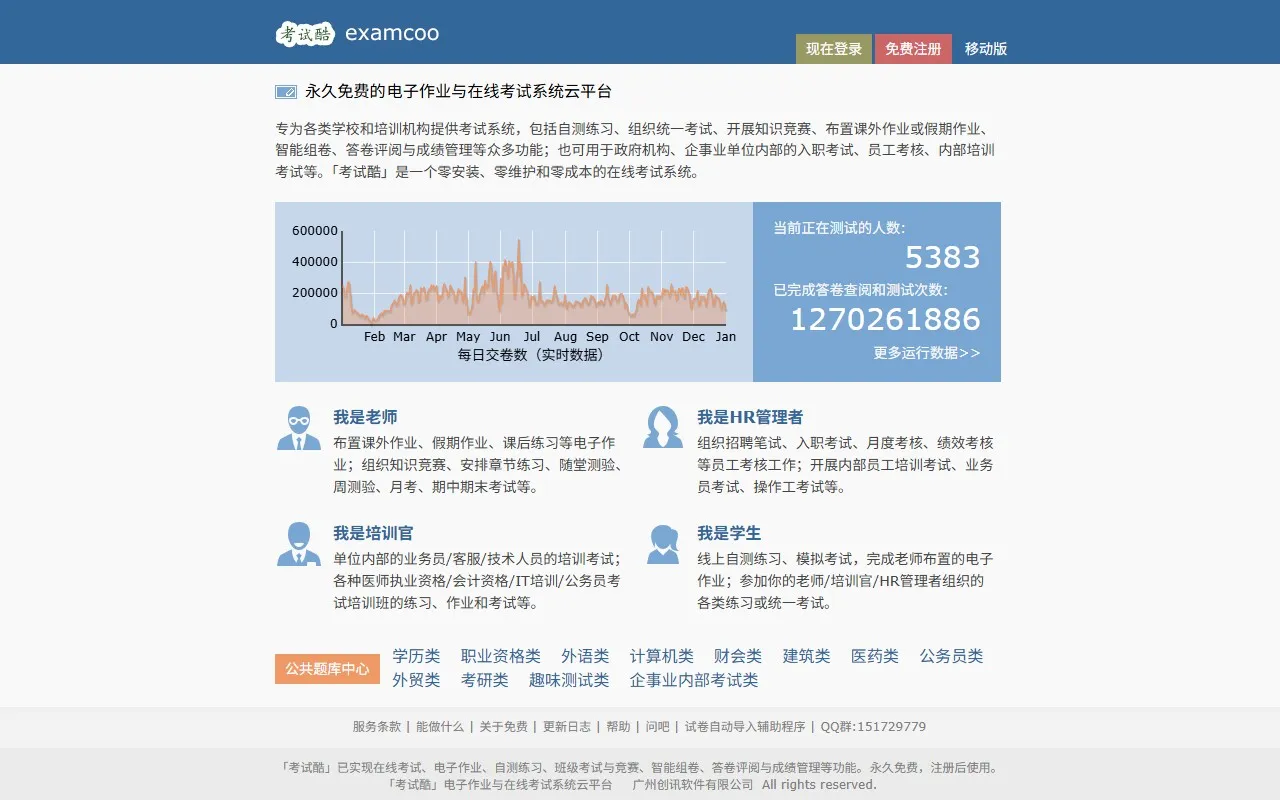Click the training officer avatar icon
Screen dimensions: 1280x800
(298, 544)
